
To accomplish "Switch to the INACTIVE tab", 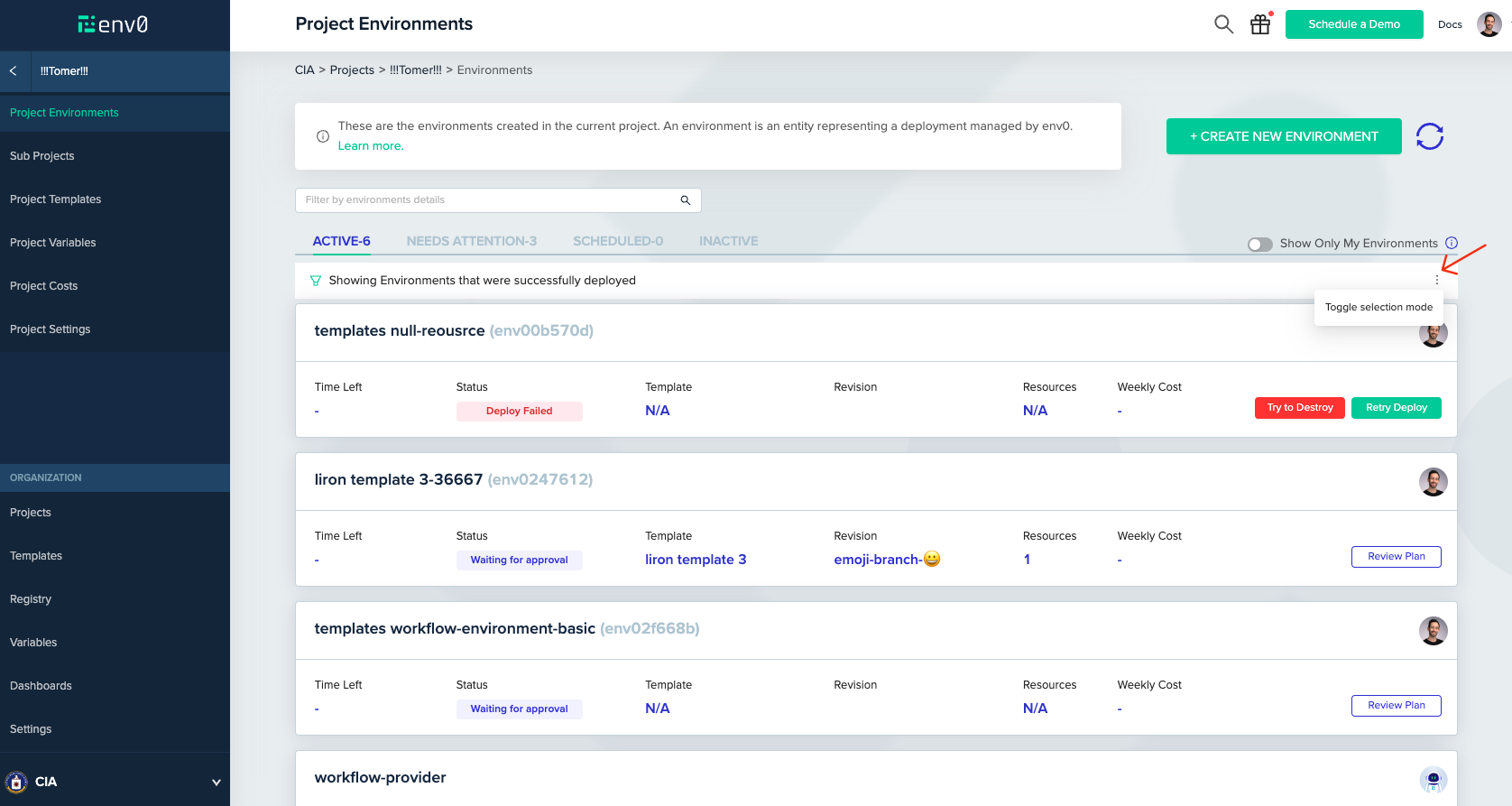I will (x=728, y=241).
